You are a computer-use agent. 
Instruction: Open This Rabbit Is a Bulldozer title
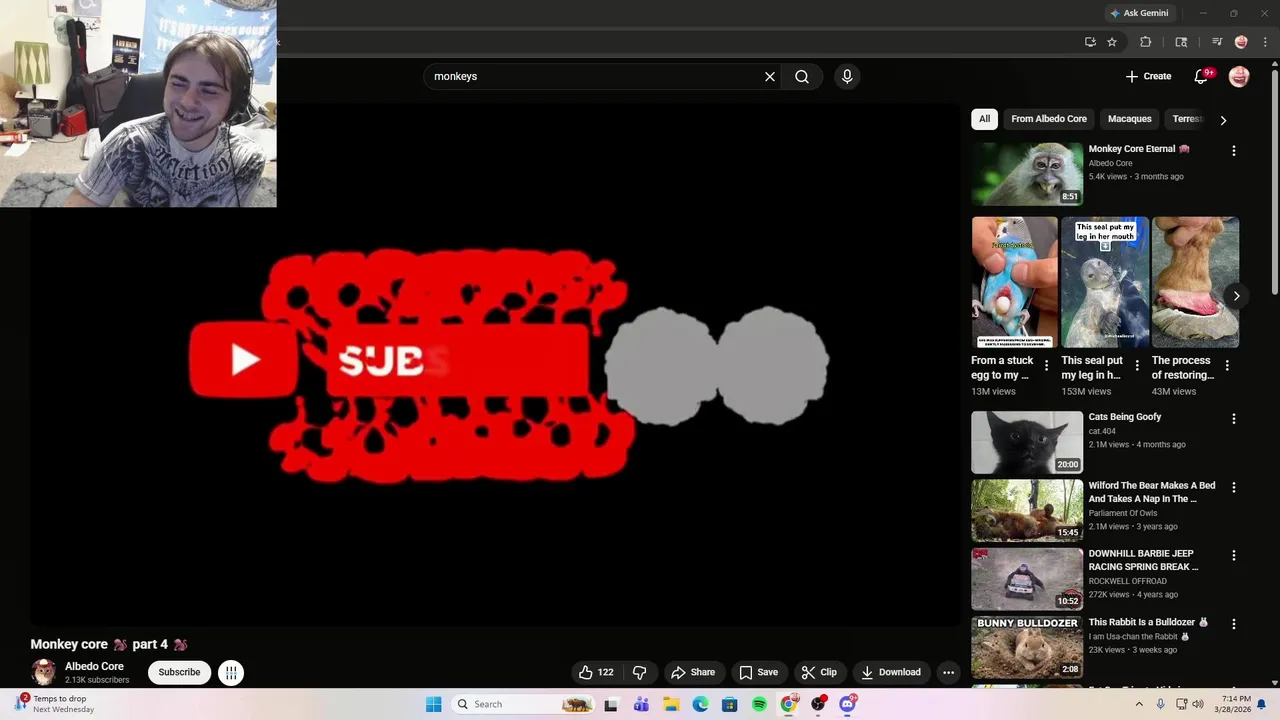tap(1148, 622)
